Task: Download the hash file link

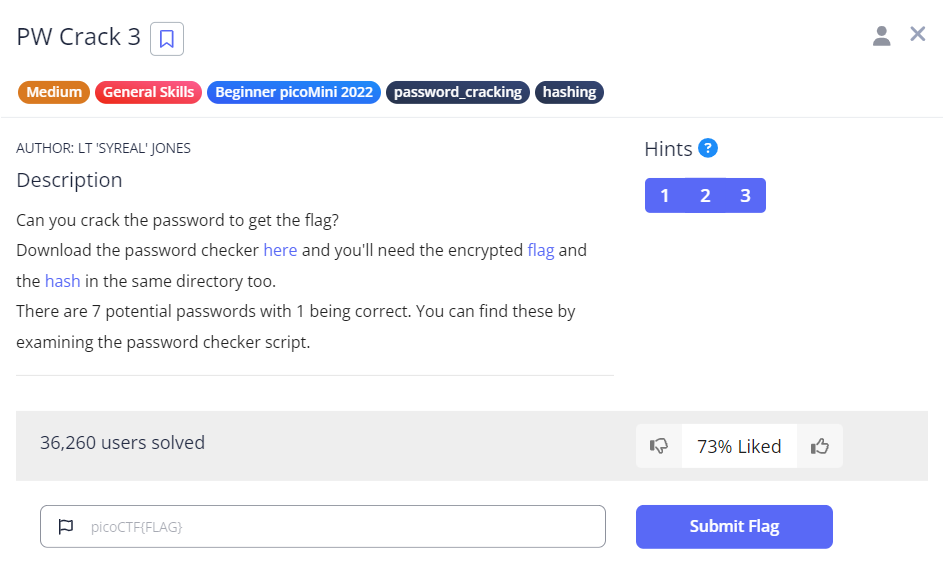Action: coord(62,281)
